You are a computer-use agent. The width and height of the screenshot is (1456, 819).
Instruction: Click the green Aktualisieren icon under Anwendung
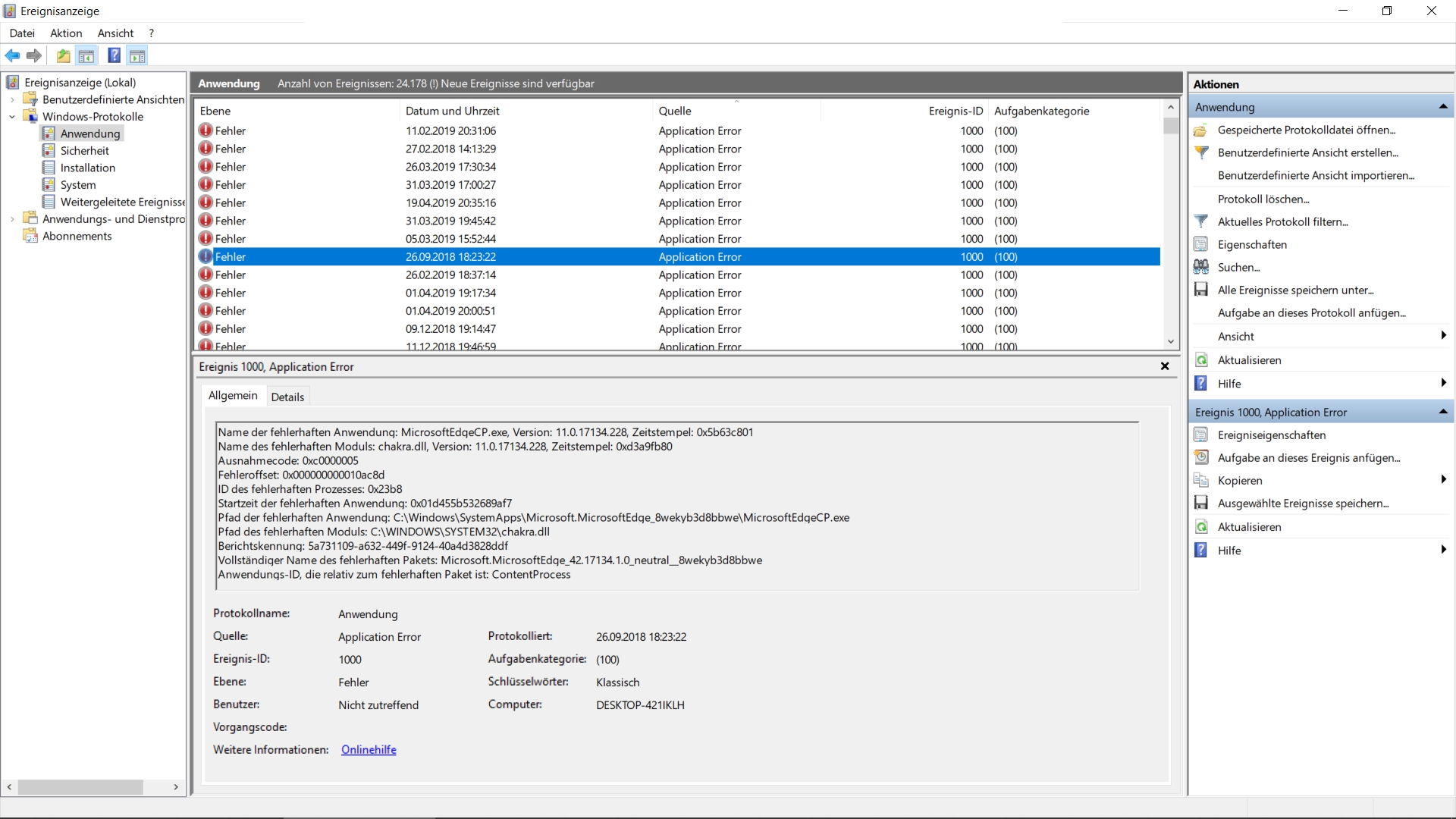[x=1201, y=360]
